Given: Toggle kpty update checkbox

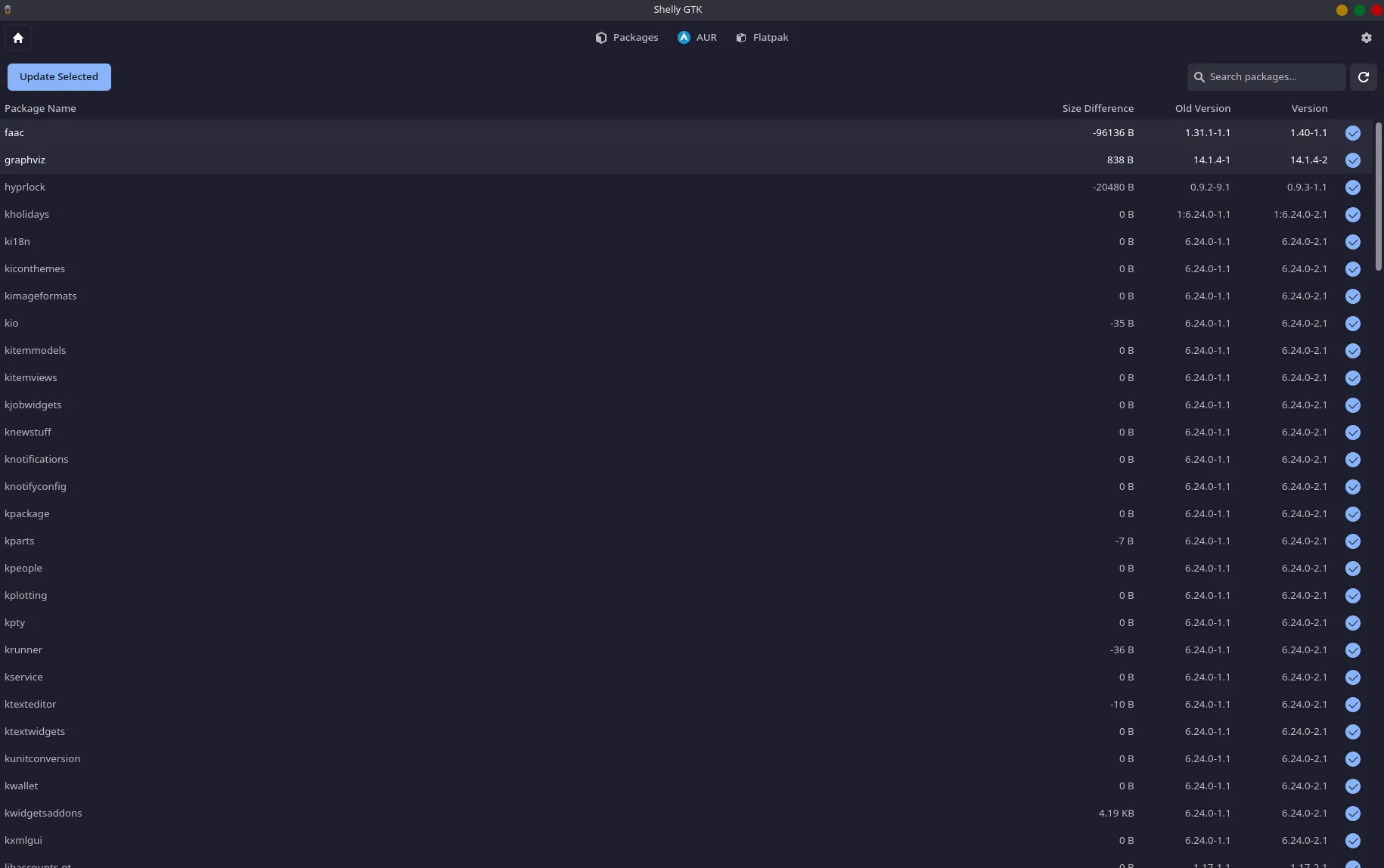Looking at the screenshot, I should [1353, 623].
